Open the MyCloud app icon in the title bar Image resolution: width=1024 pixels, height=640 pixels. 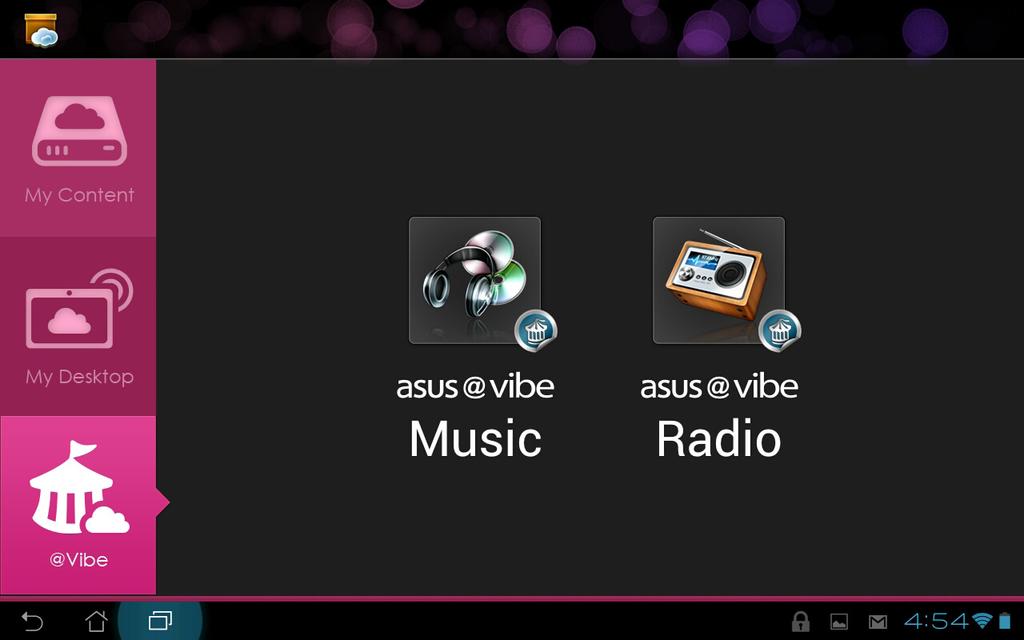pyautogui.click(x=40, y=30)
